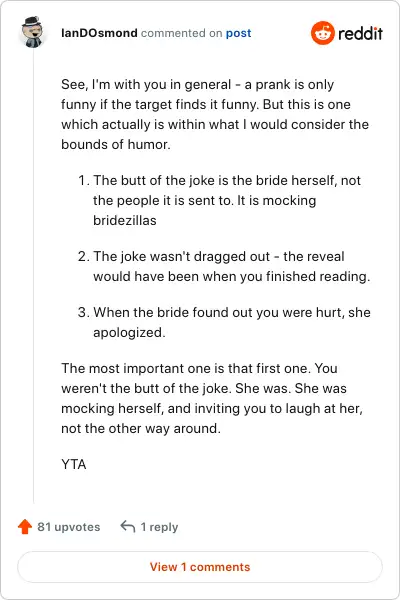The height and width of the screenshot is (600, 400).
Task: Open IanDOsmond's avatar picture
Action: [33, 32]
